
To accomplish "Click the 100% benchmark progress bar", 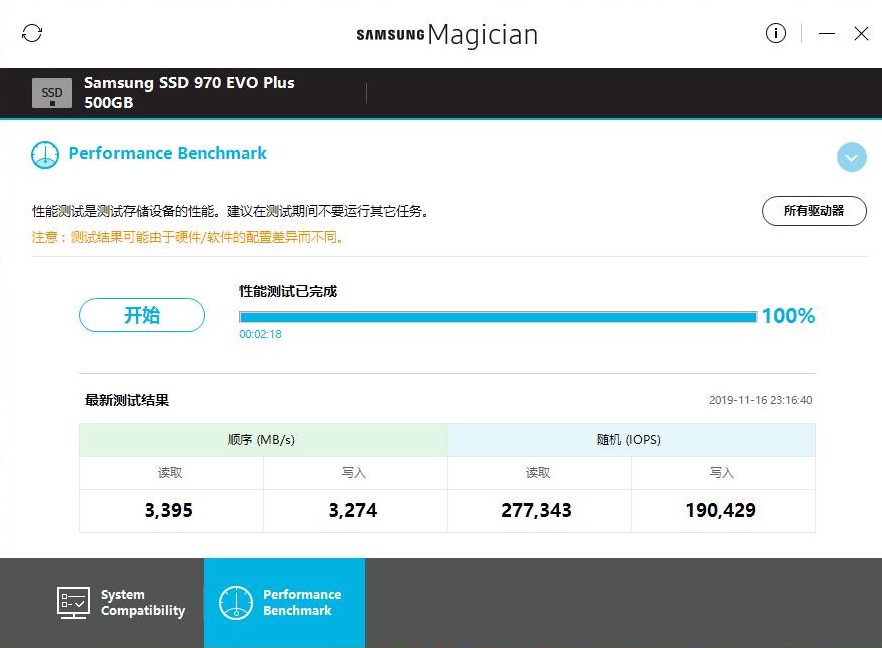I will 497,316.
